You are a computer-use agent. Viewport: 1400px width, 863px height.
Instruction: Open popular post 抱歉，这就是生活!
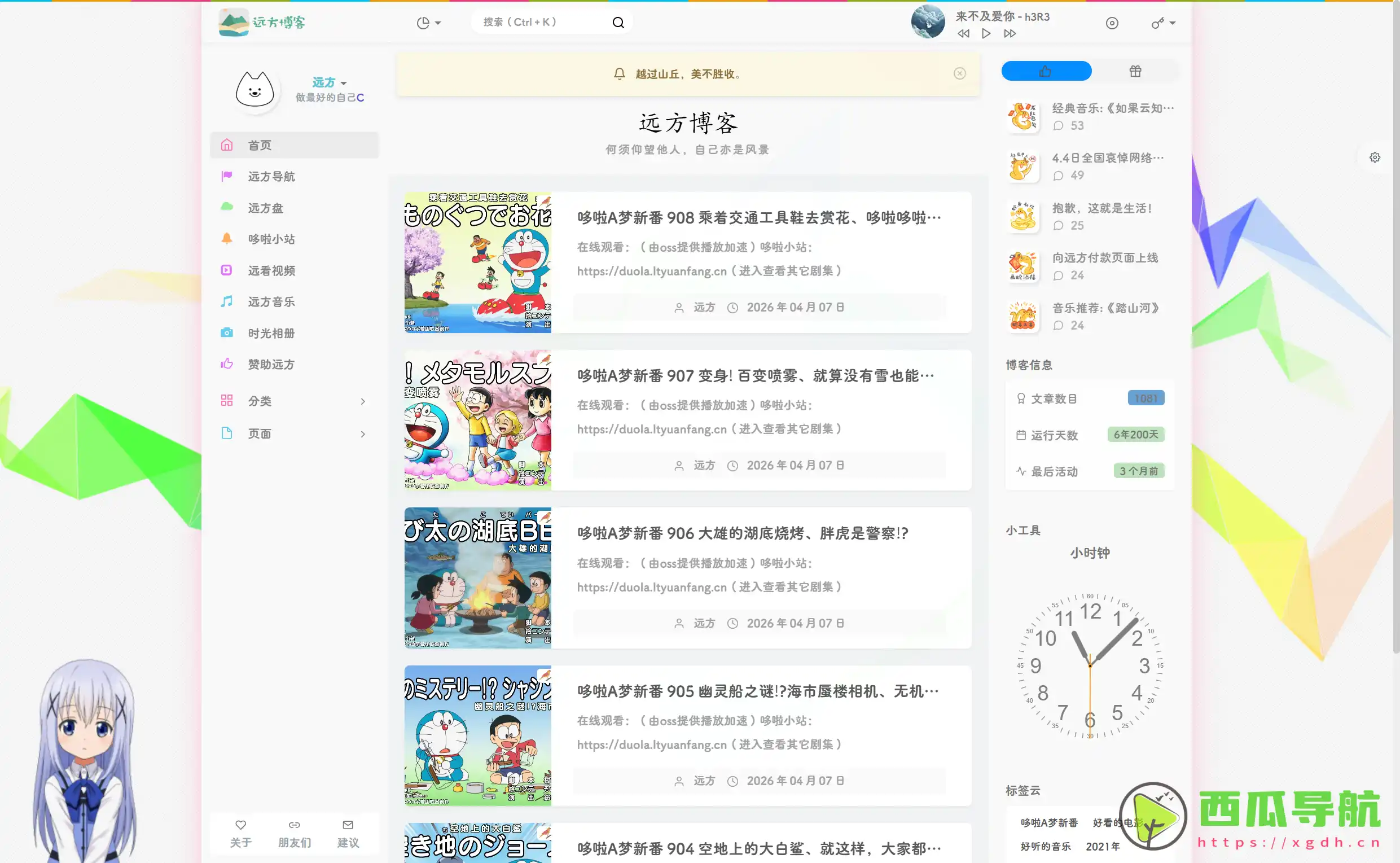(1102, 208)
